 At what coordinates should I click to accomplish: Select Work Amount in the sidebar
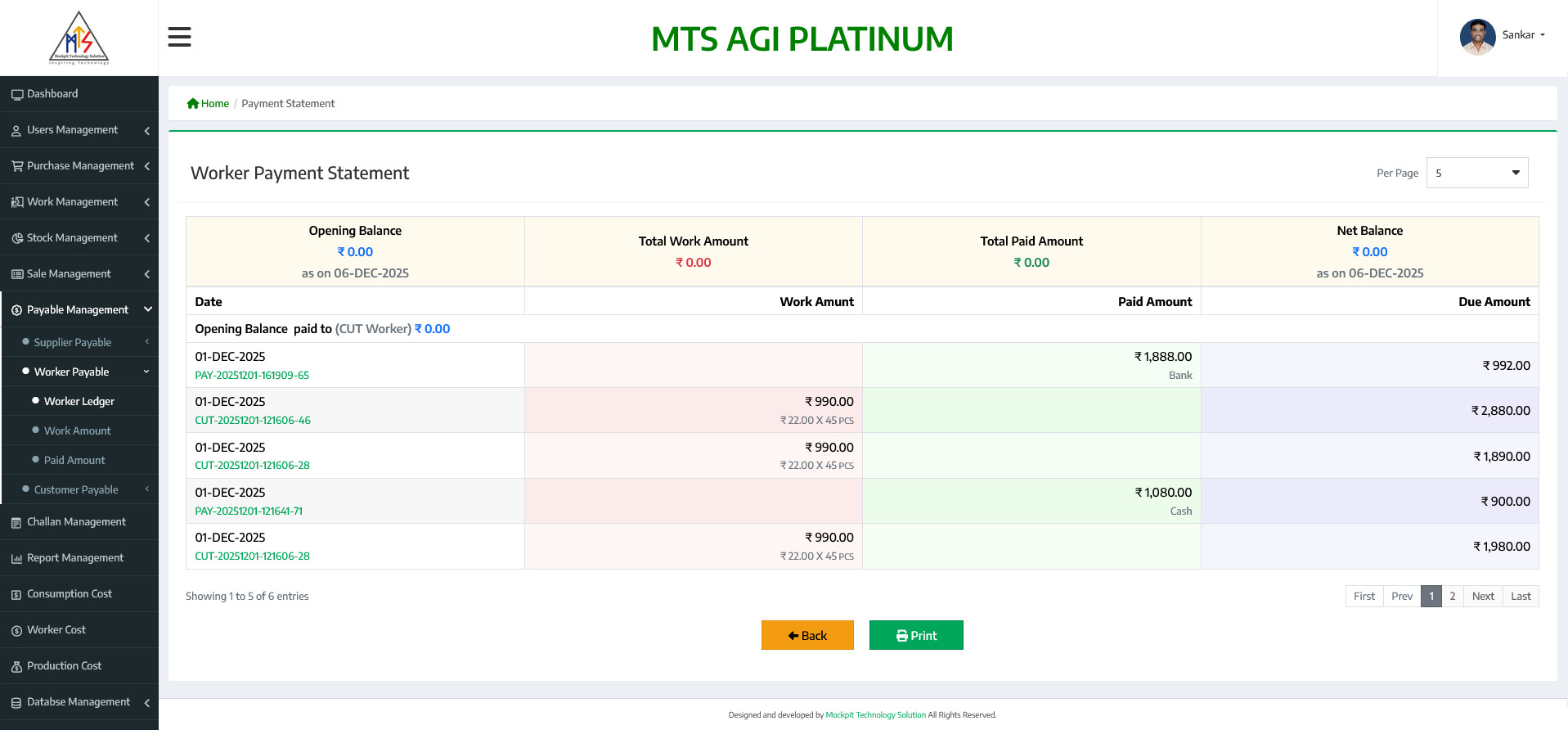point(77,430)
